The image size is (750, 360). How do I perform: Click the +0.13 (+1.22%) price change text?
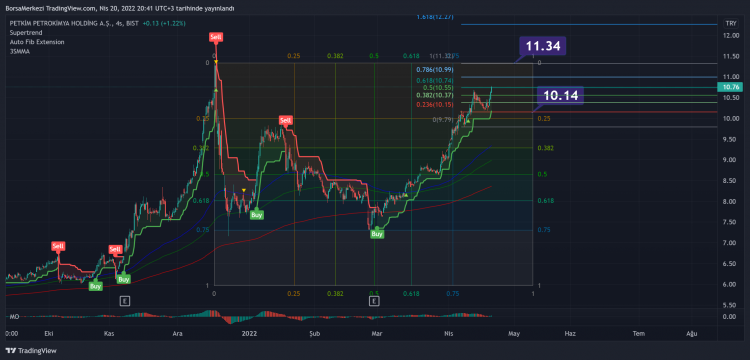[164, 23]
